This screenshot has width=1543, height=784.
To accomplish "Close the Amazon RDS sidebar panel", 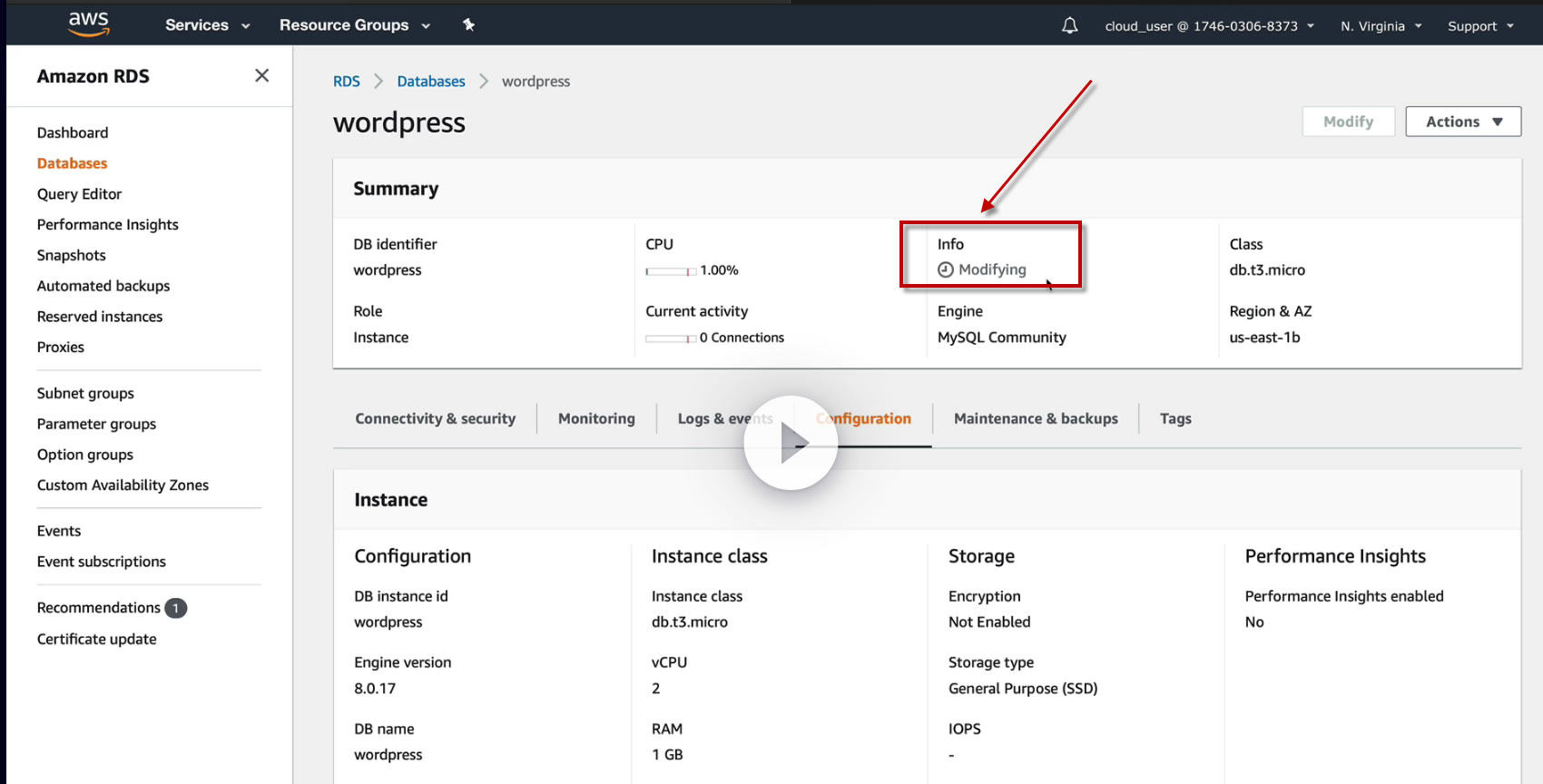I will click(261, 75).
